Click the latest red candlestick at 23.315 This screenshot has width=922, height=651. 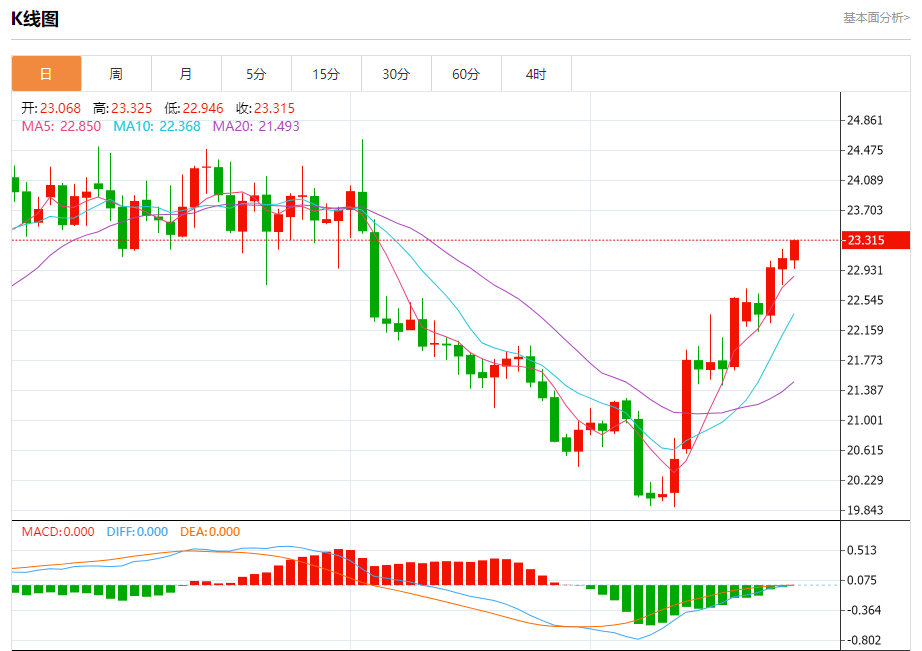point(794,250)
